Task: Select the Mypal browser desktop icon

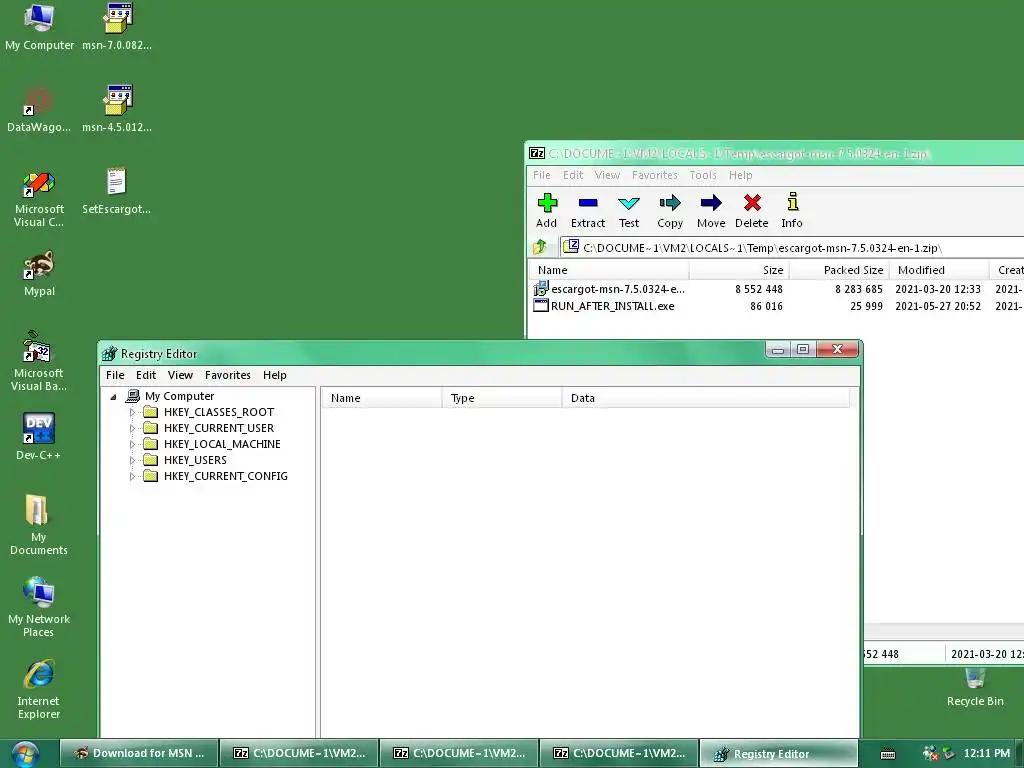Action: point(39,274)
